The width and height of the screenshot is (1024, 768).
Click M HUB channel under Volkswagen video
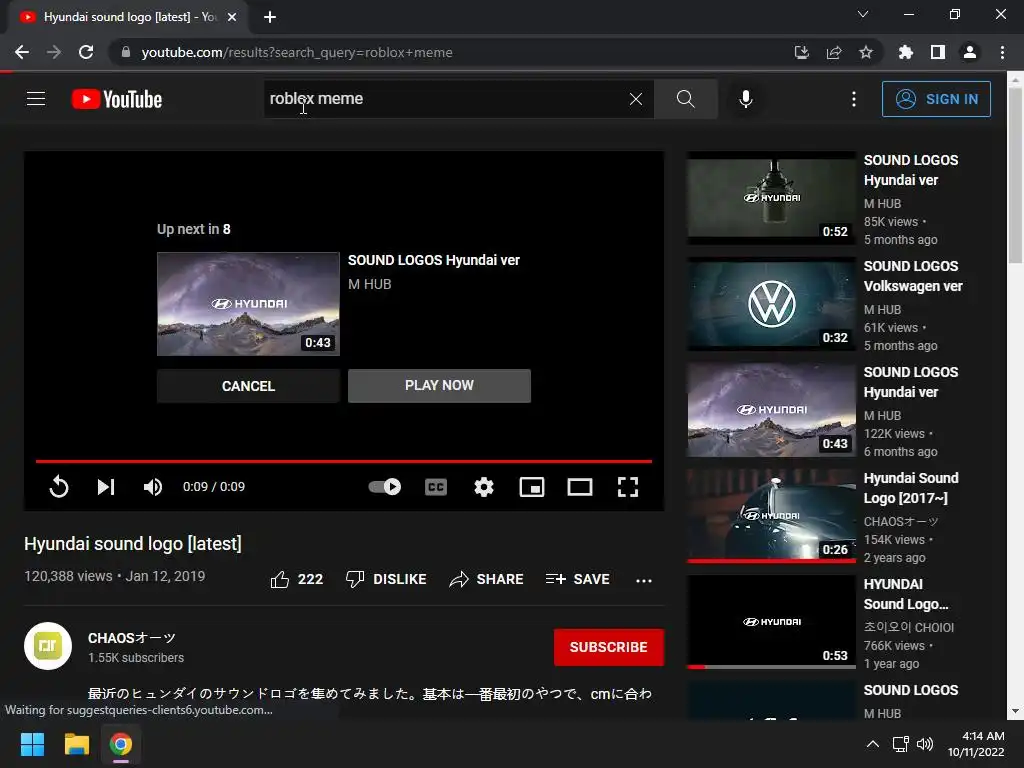pyautogui.click(x=882, y=310)
